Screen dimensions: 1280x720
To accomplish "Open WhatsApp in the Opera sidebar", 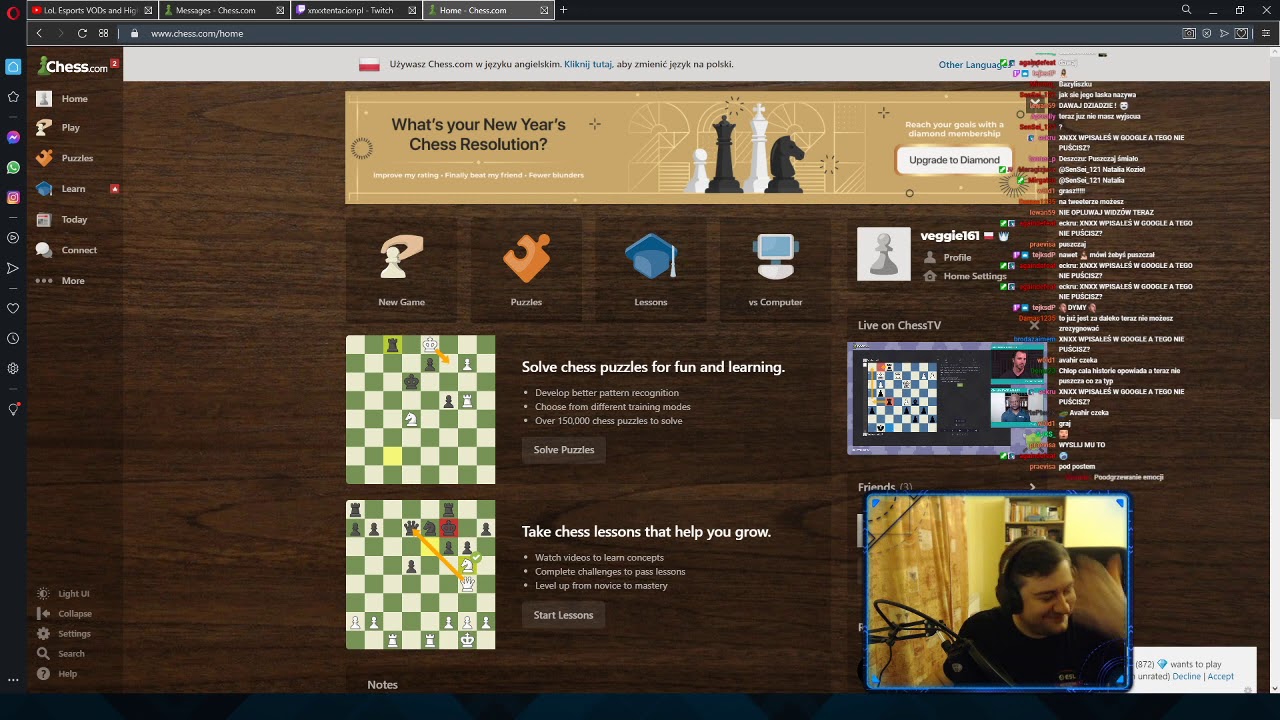I will point(13,167).
